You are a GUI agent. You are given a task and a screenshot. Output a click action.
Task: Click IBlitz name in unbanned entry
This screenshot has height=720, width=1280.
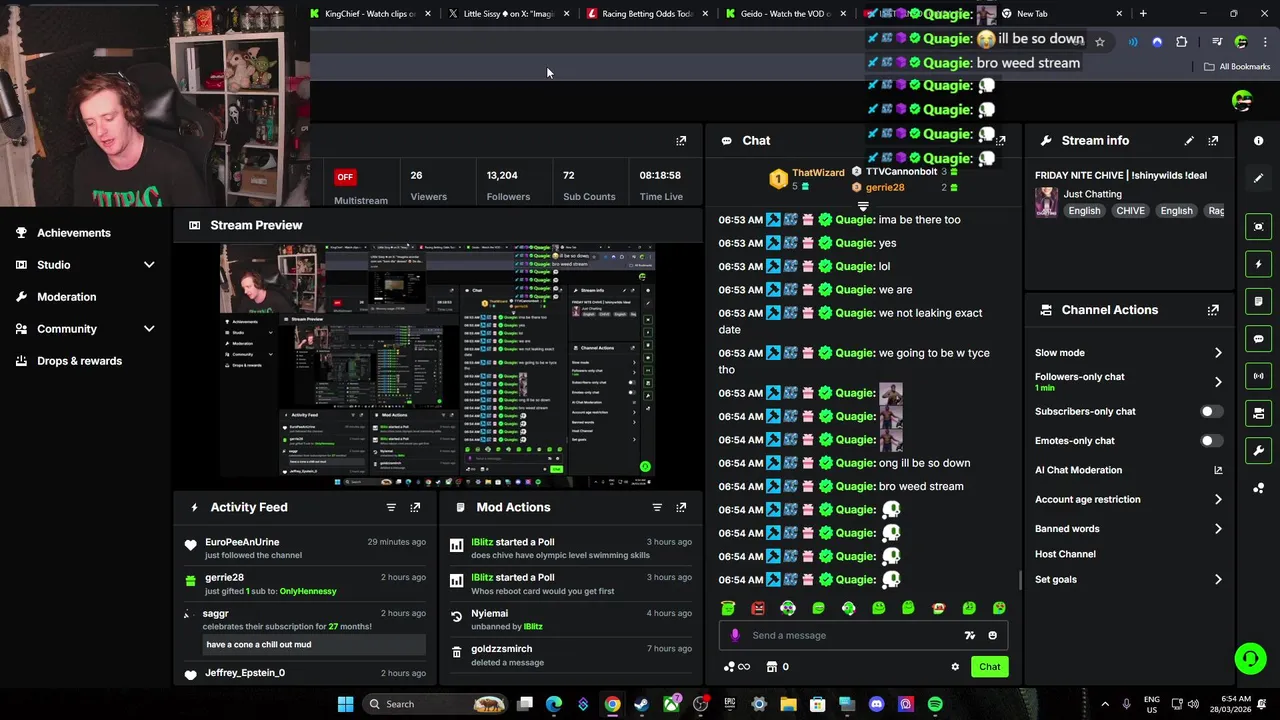click(533, 627)
